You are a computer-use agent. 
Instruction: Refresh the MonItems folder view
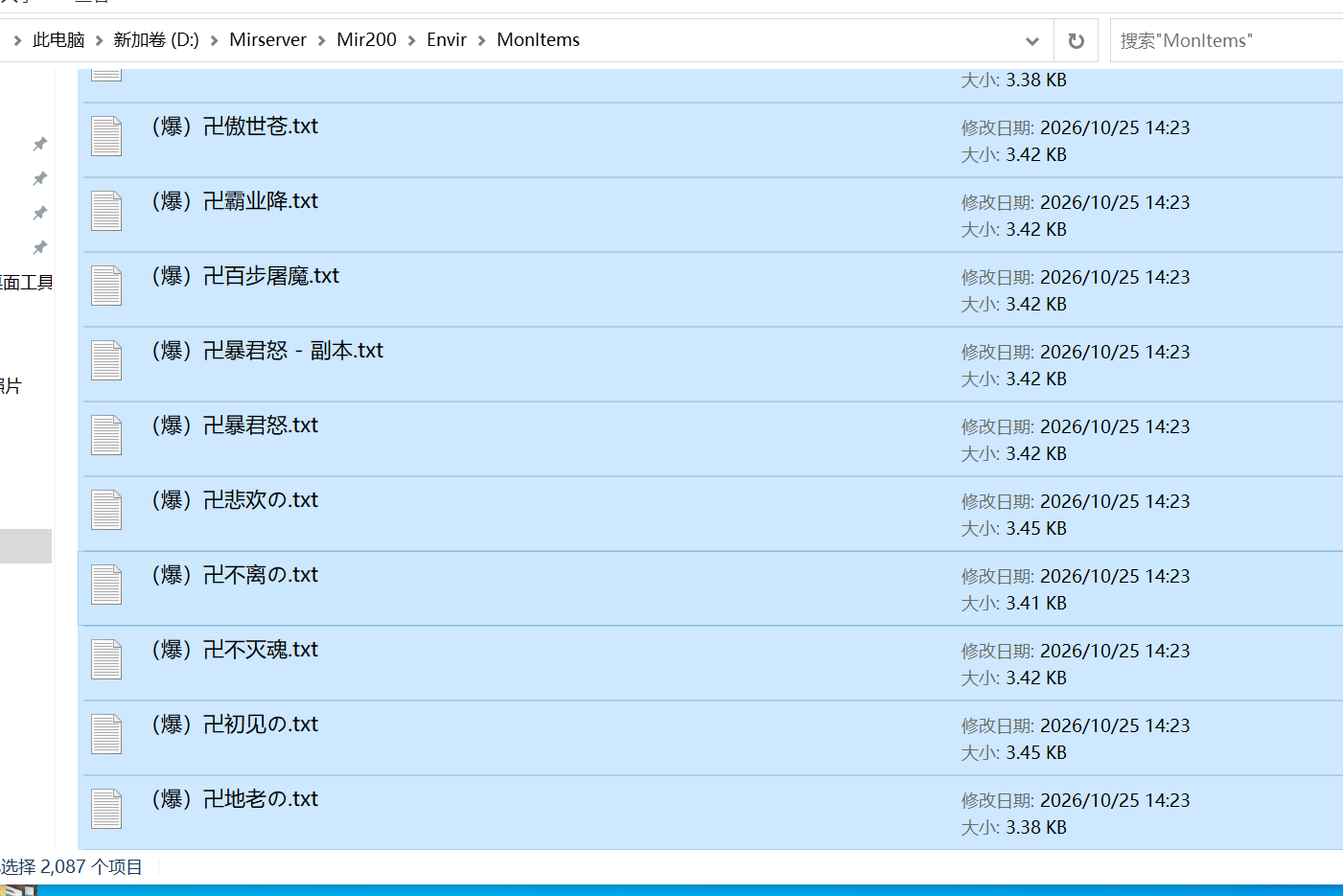pos(1077,40)
